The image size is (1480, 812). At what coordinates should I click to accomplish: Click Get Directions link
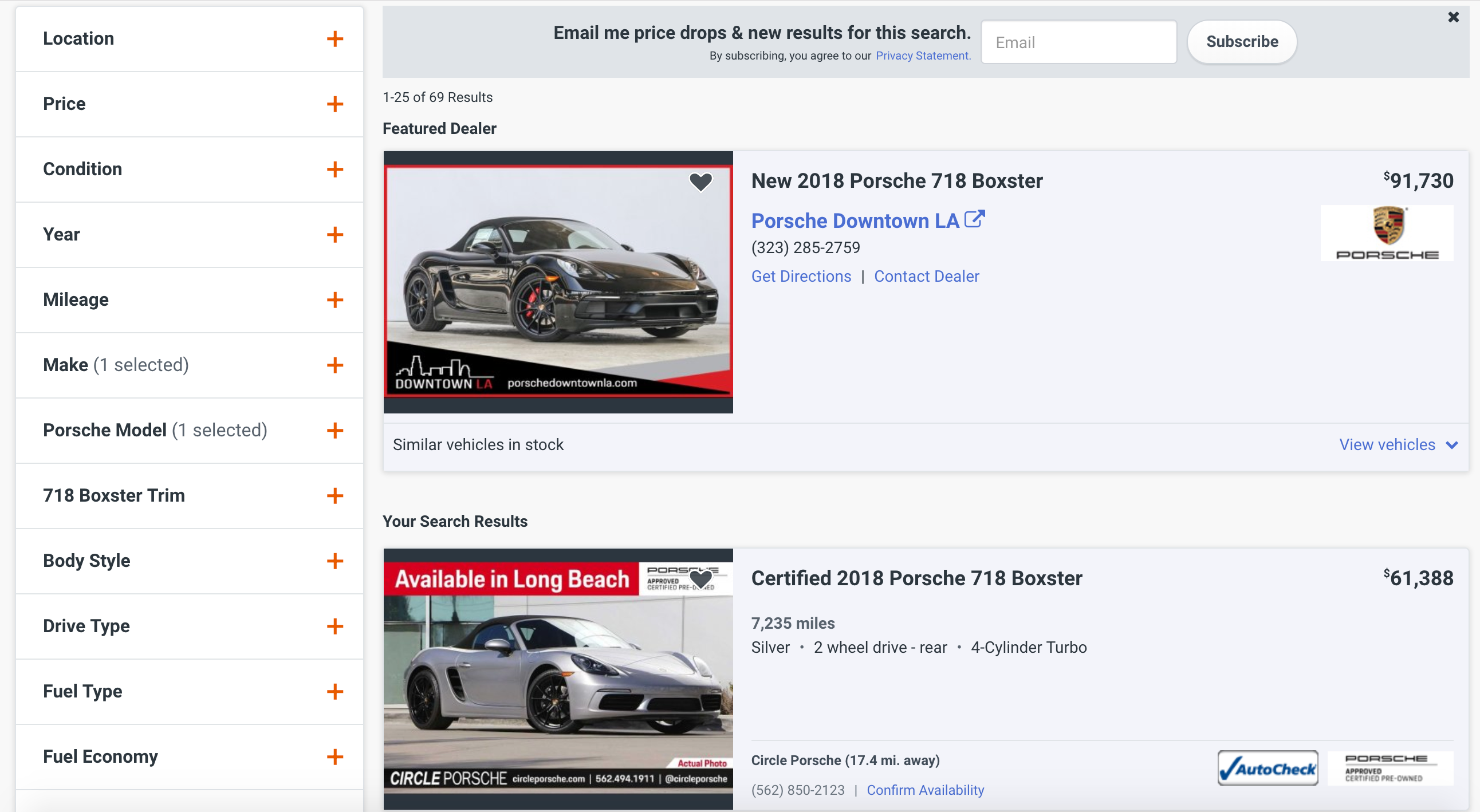tap(801, 276)
